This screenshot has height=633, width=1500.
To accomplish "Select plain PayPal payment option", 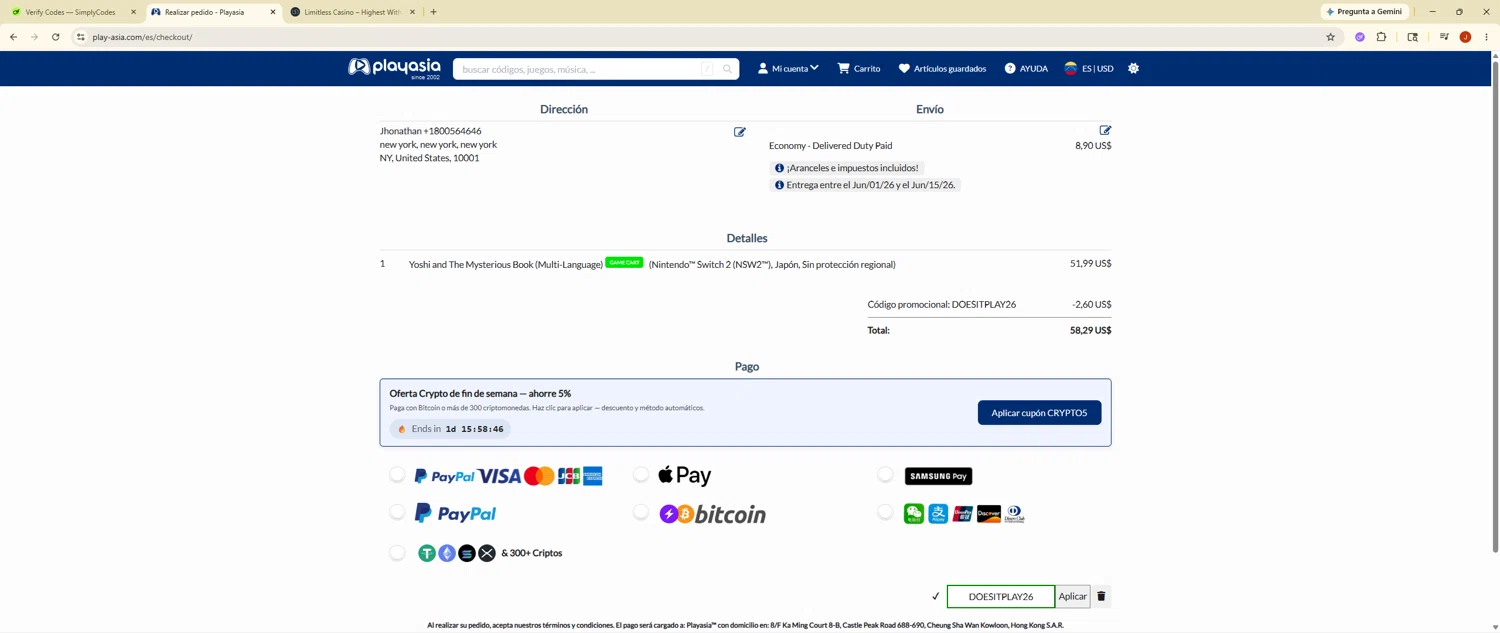I will pos(397,513).
